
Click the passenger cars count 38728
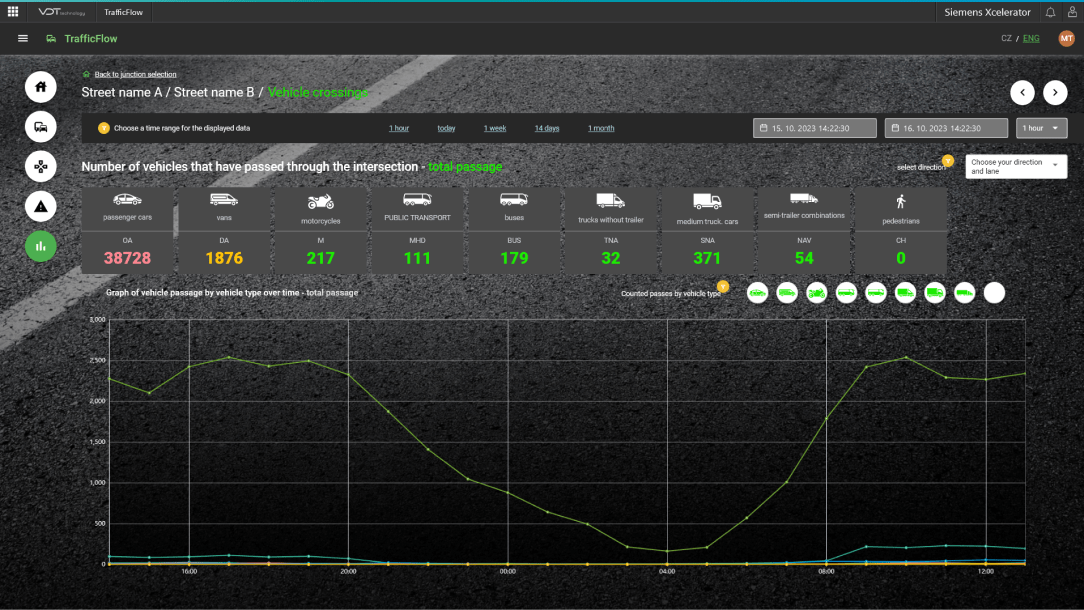point(127,258)
